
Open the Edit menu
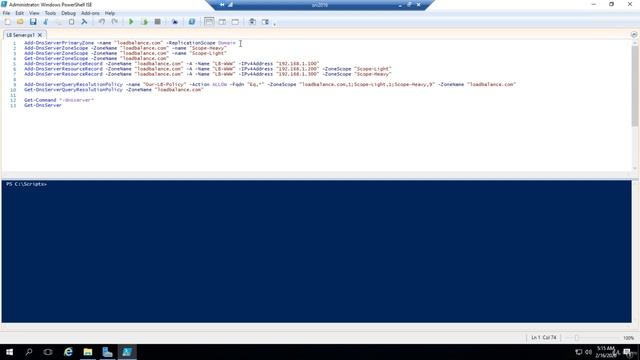(19, 13)
